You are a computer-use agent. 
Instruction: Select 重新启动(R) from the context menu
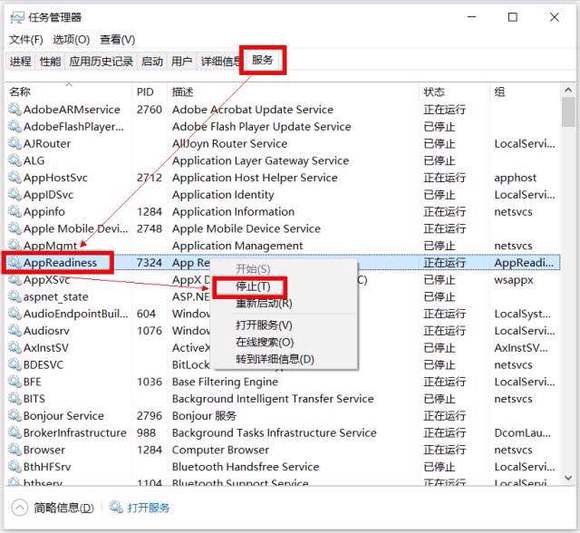pyautogui.click(x=264, y=303)
